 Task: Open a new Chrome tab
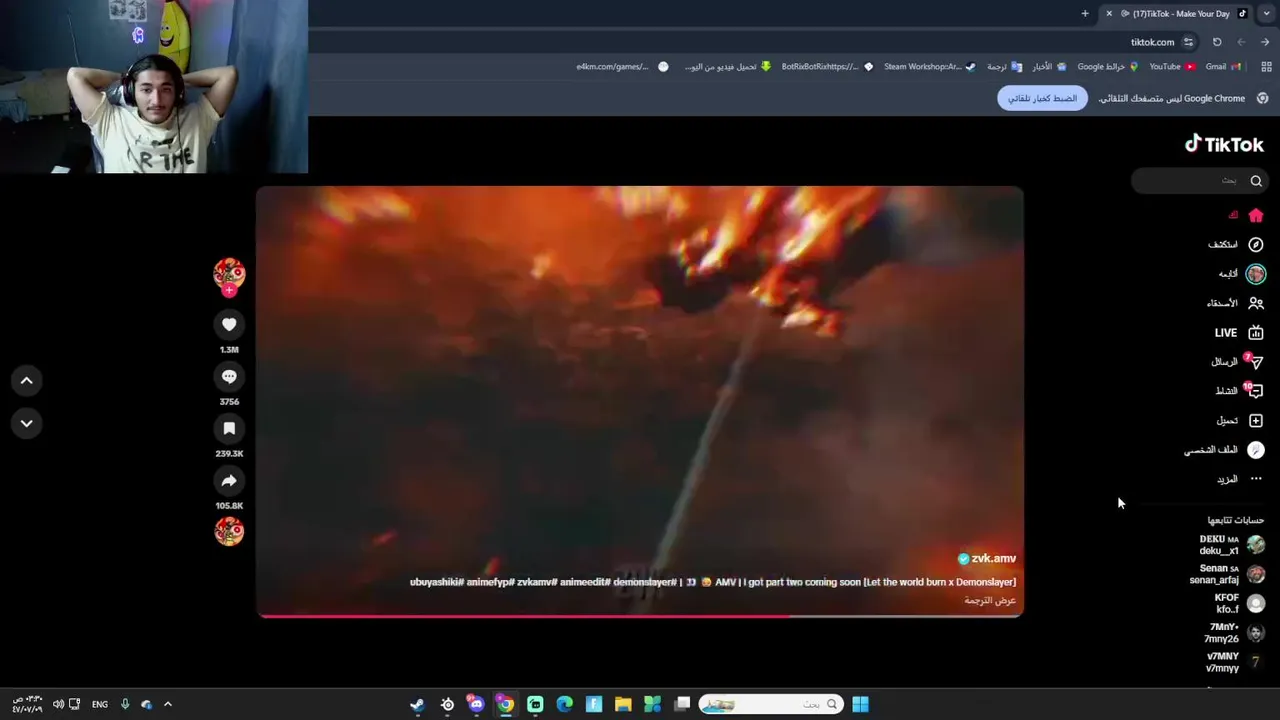coord(1085,13)
